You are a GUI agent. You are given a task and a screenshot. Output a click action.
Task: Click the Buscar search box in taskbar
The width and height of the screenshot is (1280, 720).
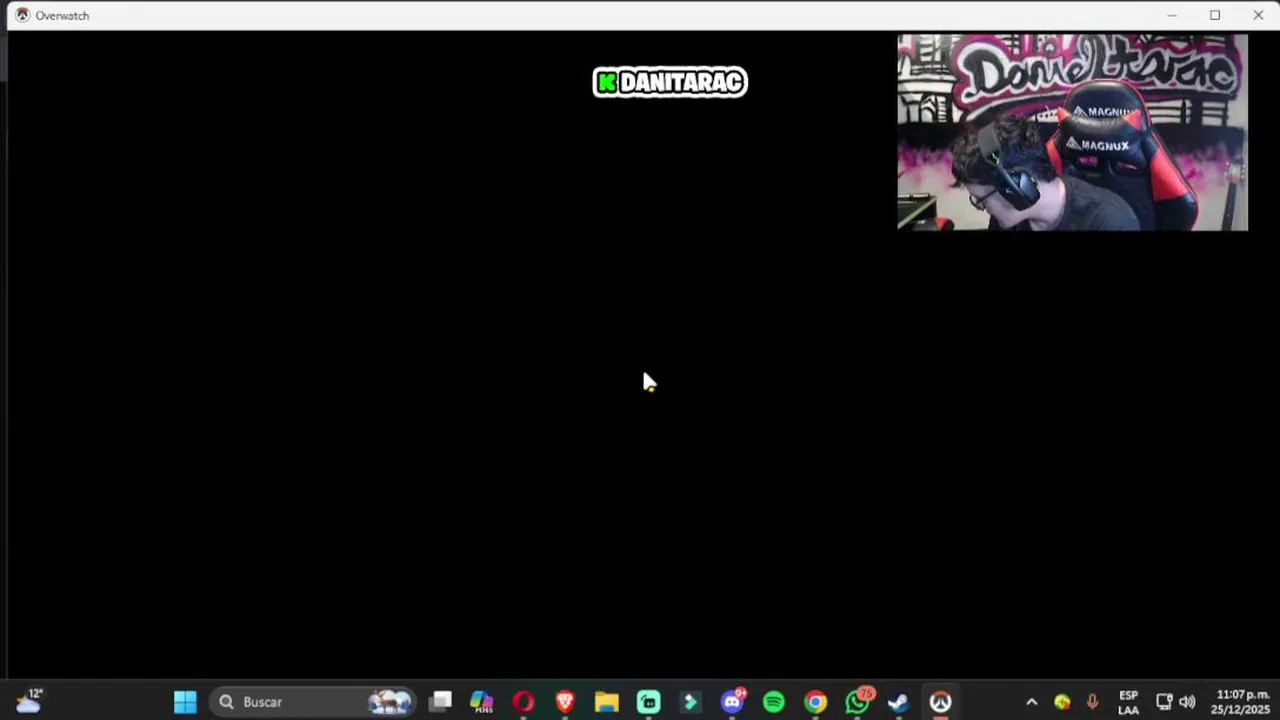tap(314, 702)
